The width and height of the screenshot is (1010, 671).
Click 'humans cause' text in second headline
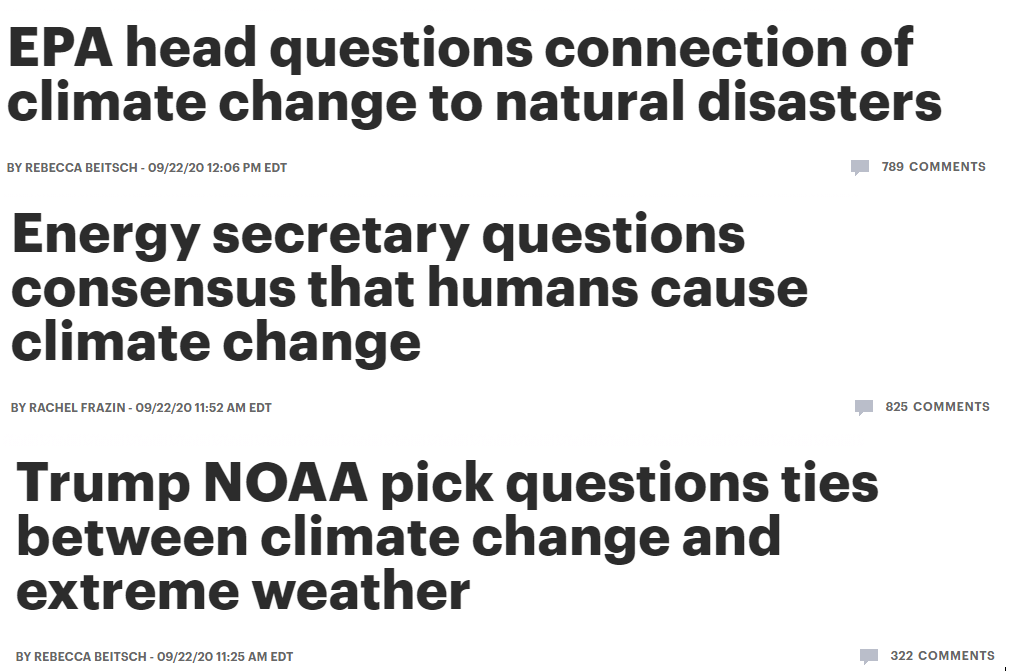[x=617, y=287]
